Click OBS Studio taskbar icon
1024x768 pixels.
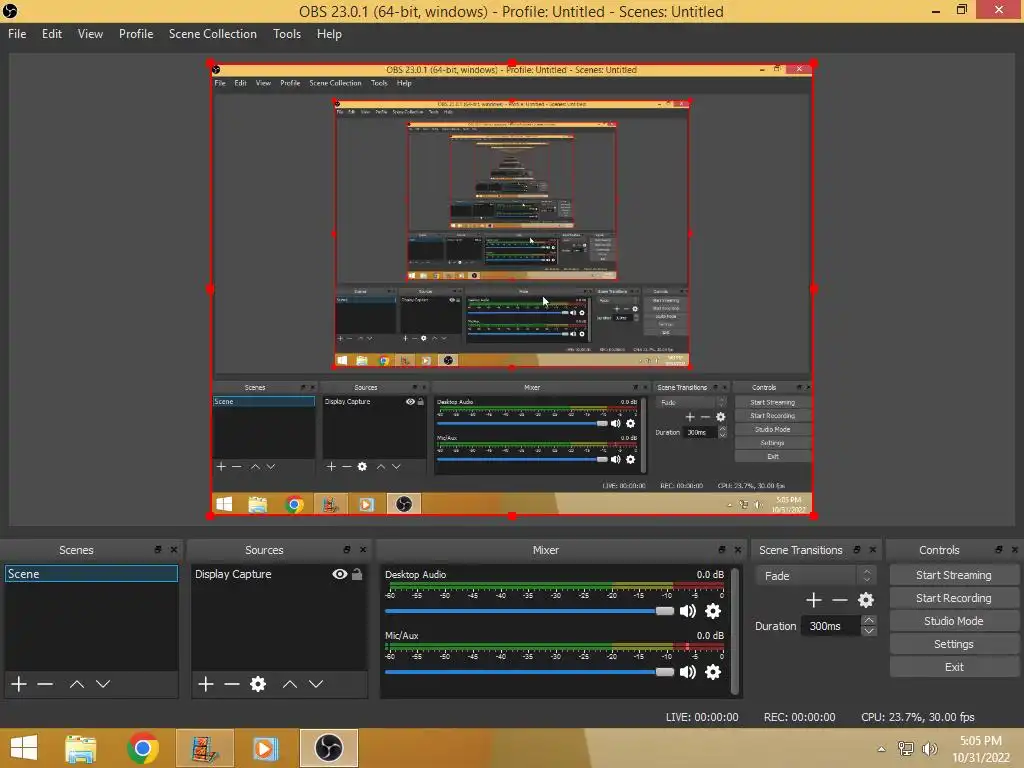click(328, 748)
